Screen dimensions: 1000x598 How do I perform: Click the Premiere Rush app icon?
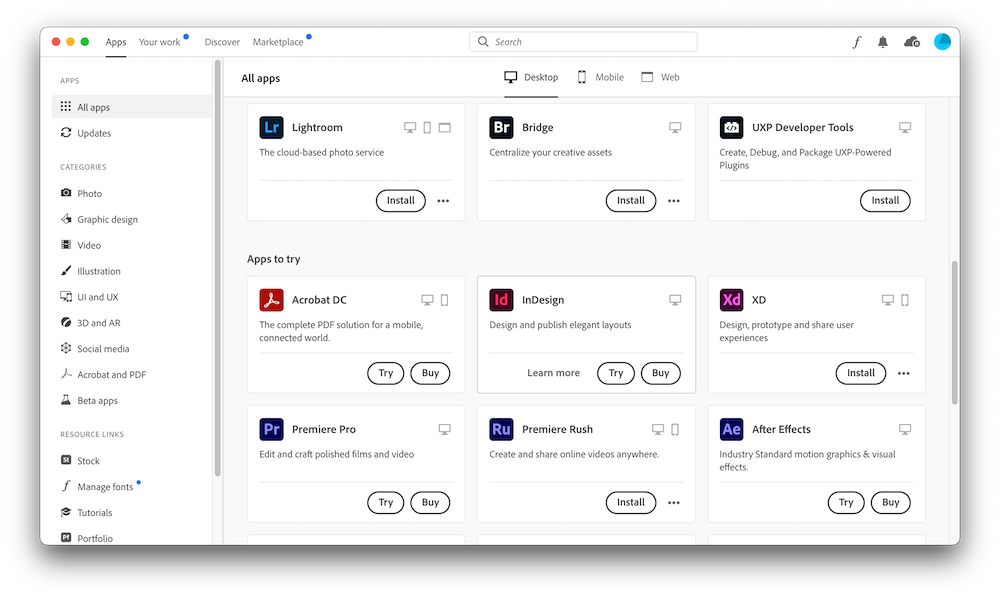point(501,429)
